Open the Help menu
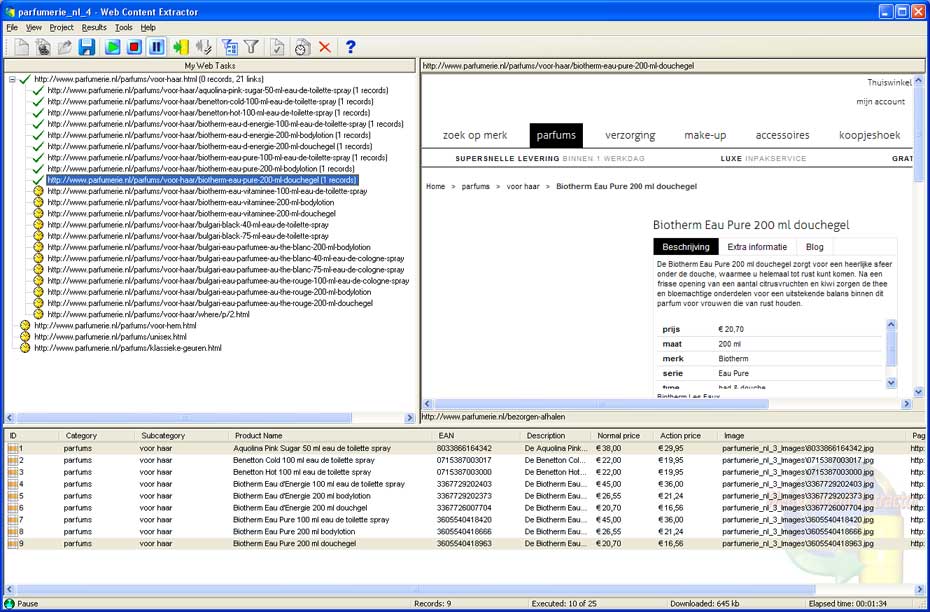Image resolution: width=930 pixels, height=612 pixels. [x=148, y=27]
